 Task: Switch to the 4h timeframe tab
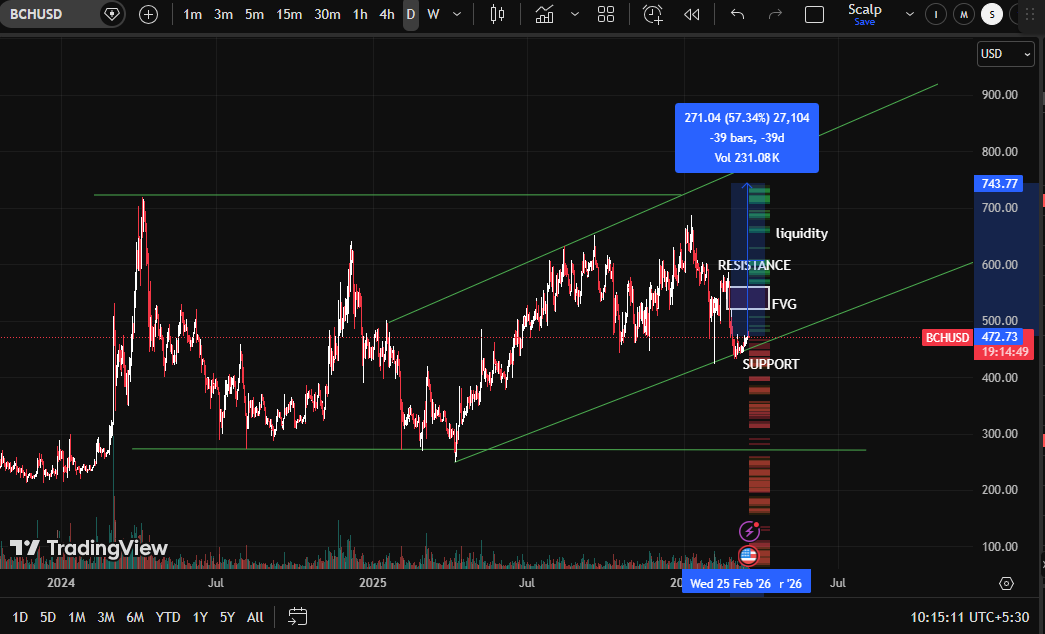coord(386,14)
